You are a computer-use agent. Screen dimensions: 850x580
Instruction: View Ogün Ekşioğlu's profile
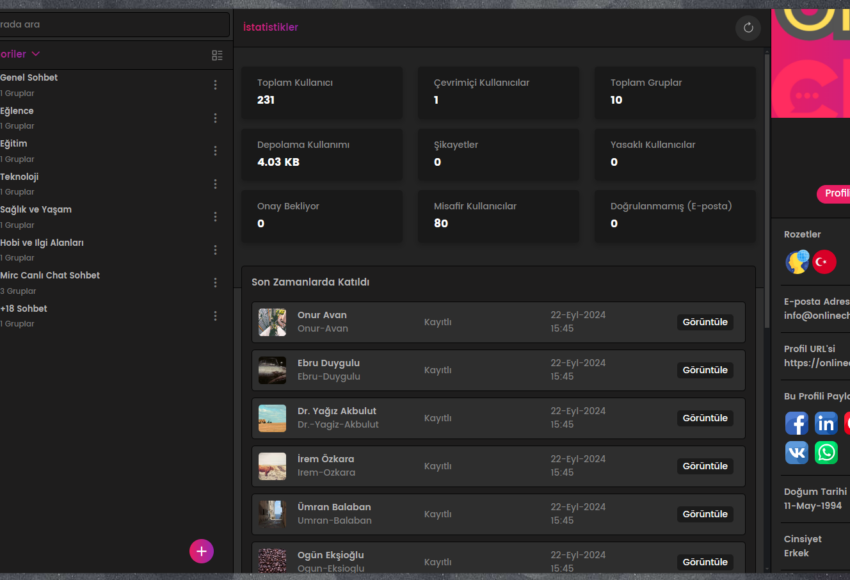pyautogui.click(x=705, y=562)
